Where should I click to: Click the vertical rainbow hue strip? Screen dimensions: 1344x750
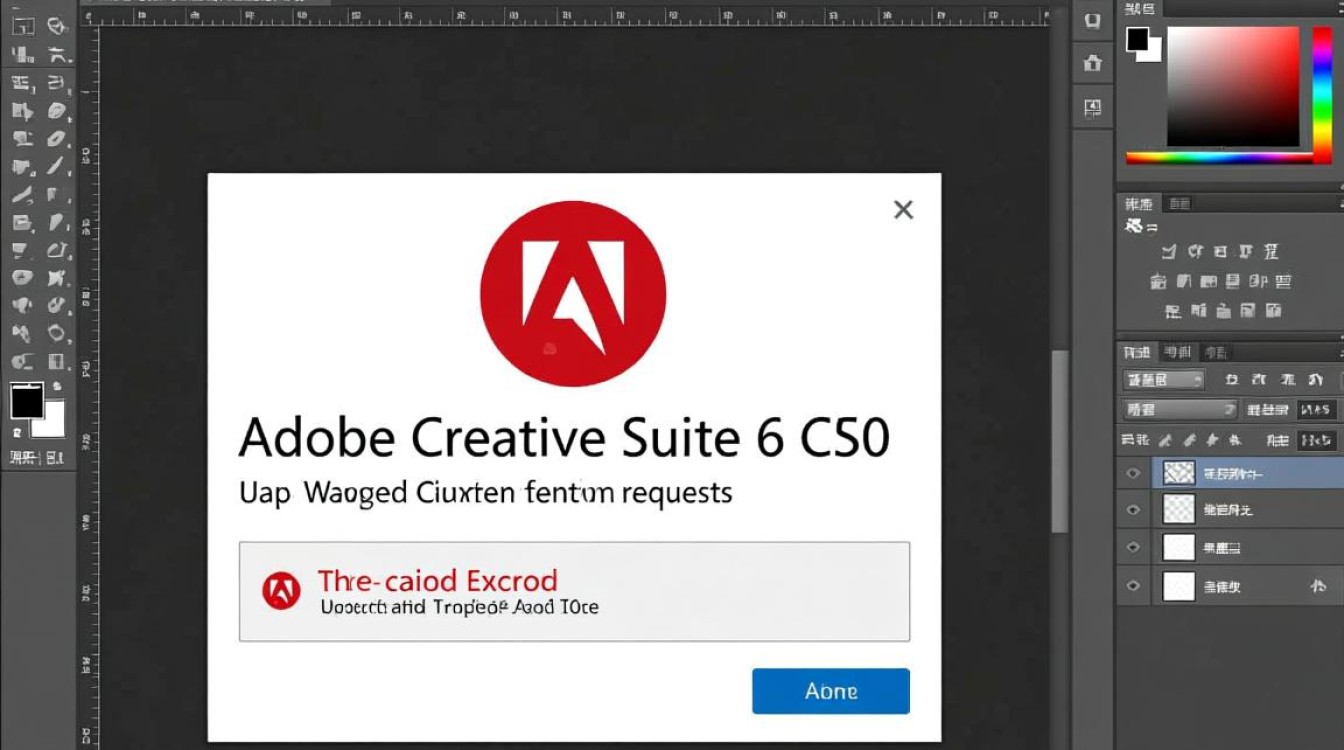pos(1322,94)
